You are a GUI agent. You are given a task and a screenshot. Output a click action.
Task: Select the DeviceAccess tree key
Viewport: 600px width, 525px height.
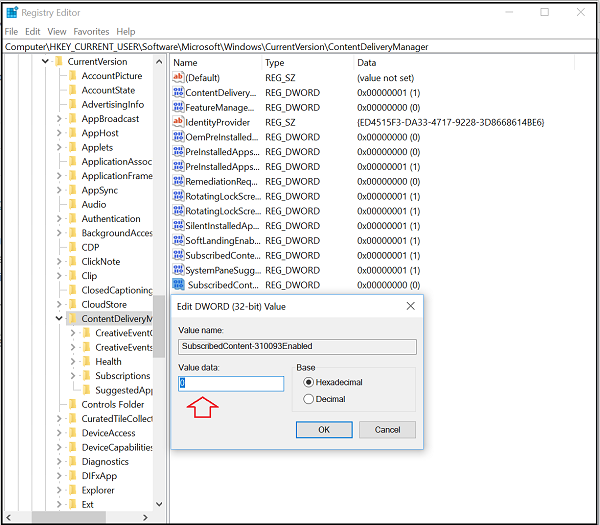[108, 433]
